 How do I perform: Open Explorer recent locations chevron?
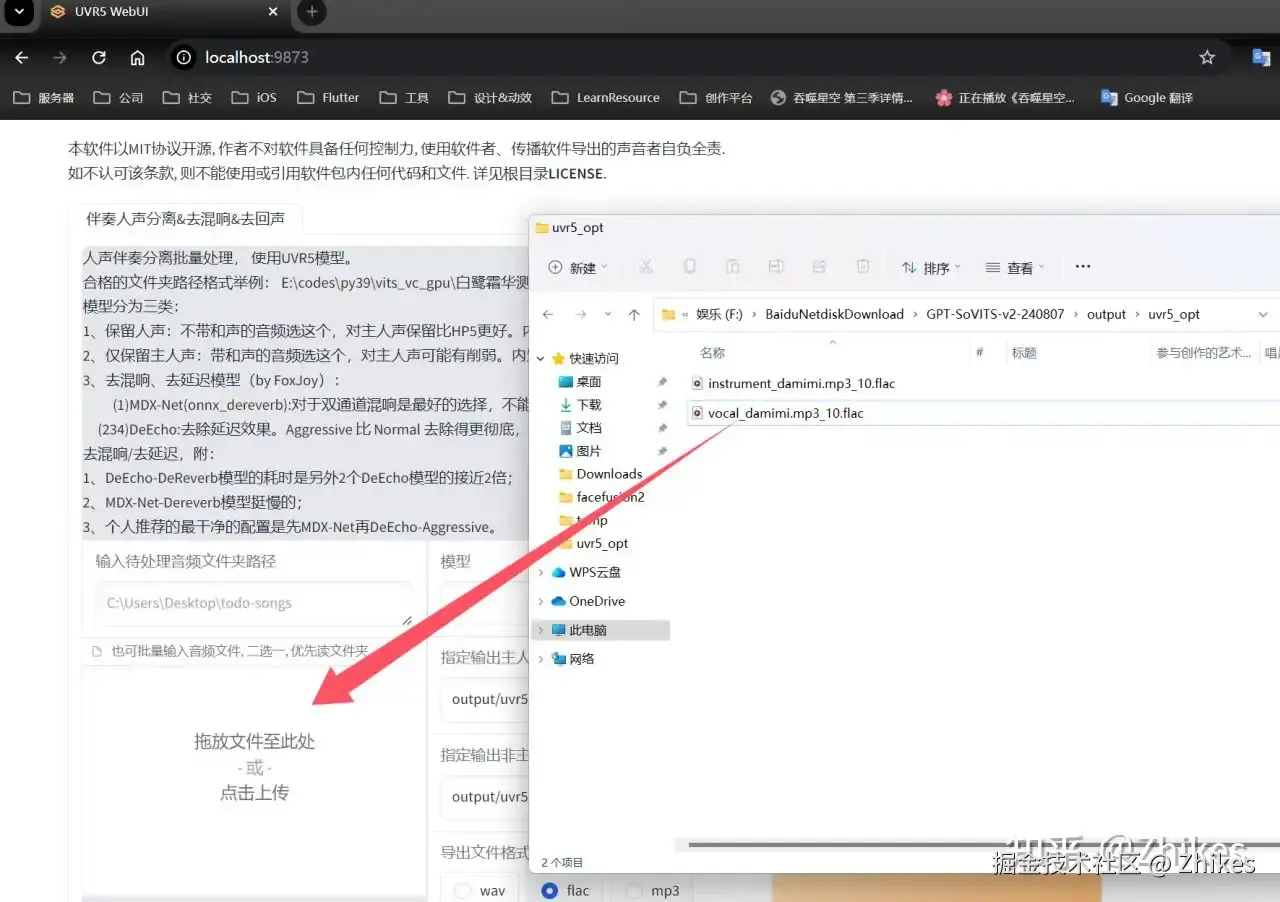[x=608, y=315]
